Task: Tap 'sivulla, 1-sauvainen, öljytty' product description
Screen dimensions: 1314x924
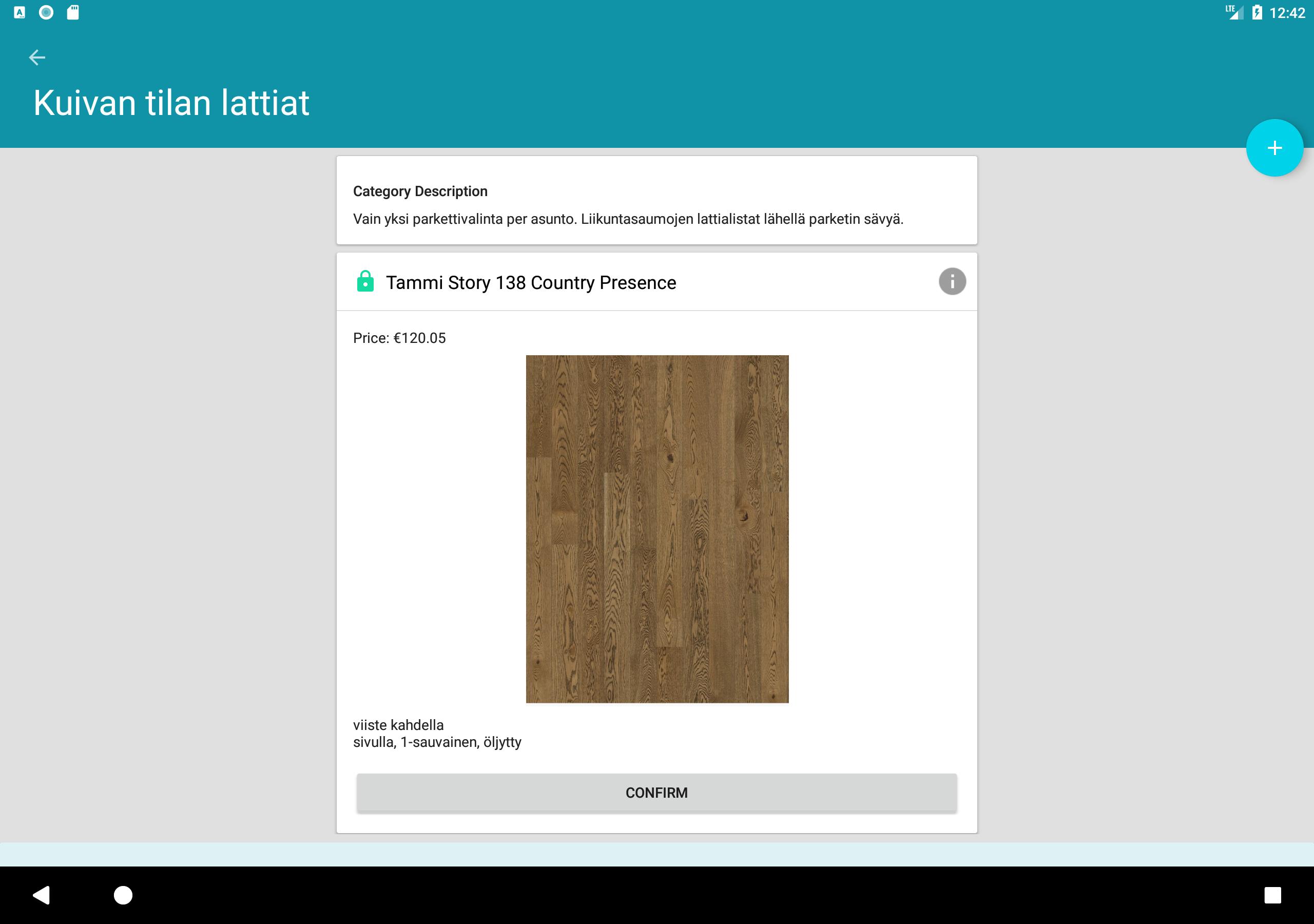Action: click(437, 742)
